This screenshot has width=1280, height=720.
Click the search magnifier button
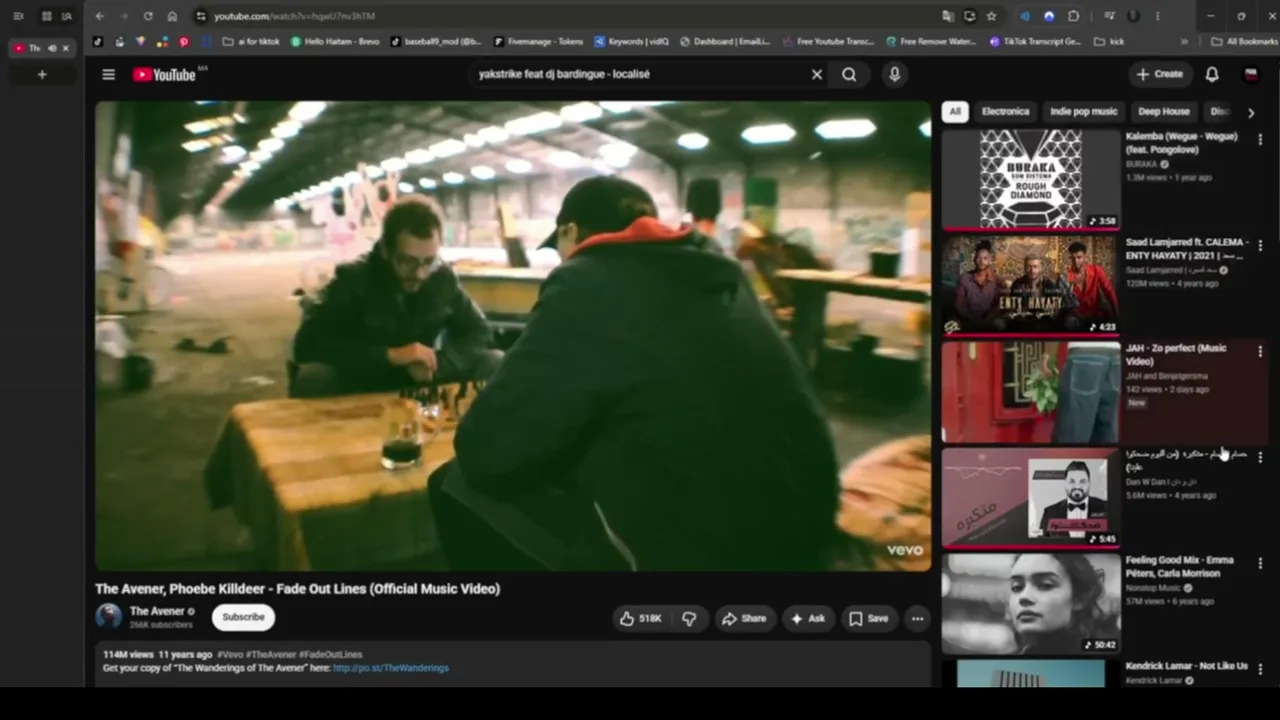click(x=849, y=74)
